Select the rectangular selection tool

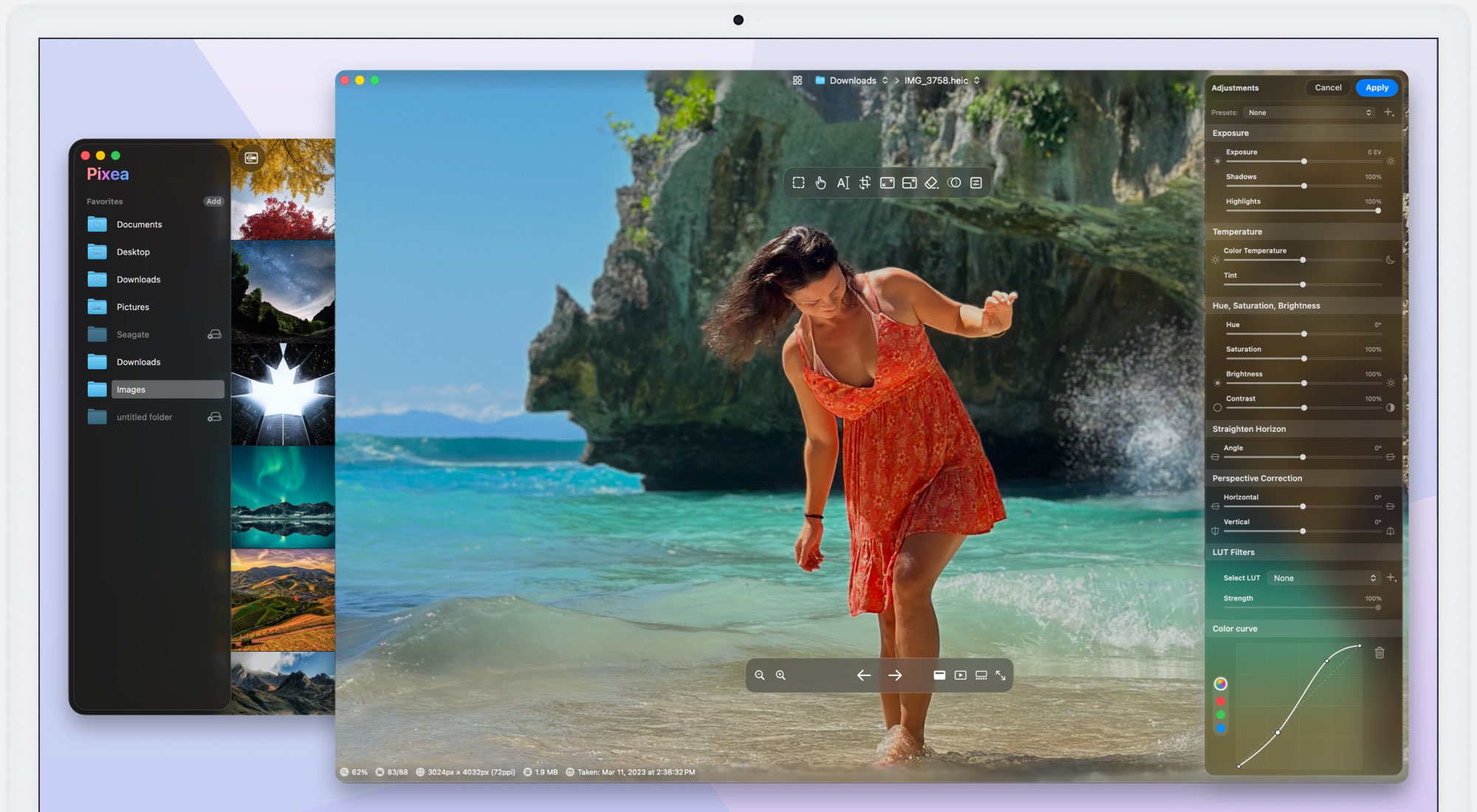pyautogui.click(x=798, y=183)
